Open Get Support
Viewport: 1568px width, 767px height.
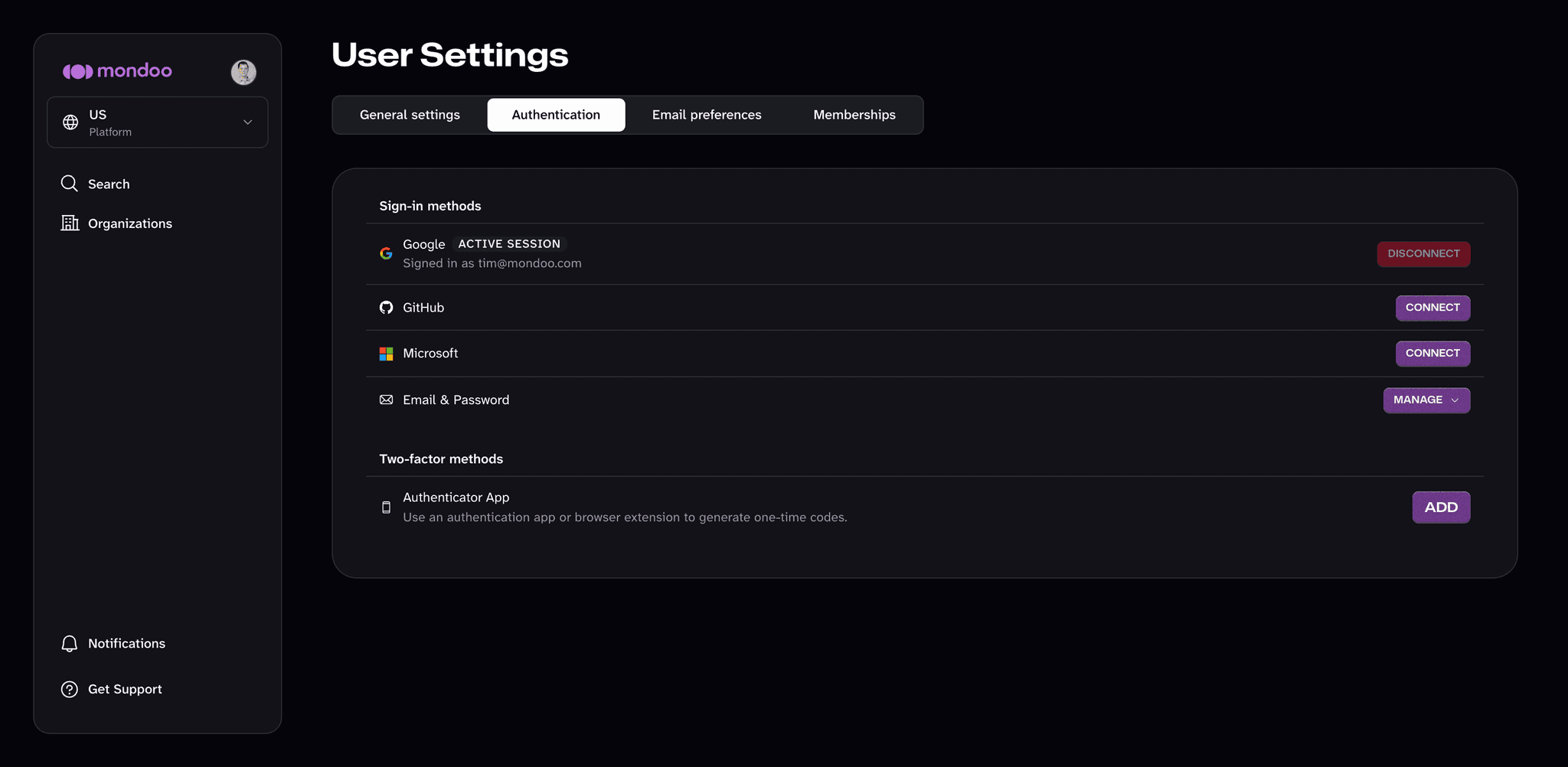(x=125, y=689)
